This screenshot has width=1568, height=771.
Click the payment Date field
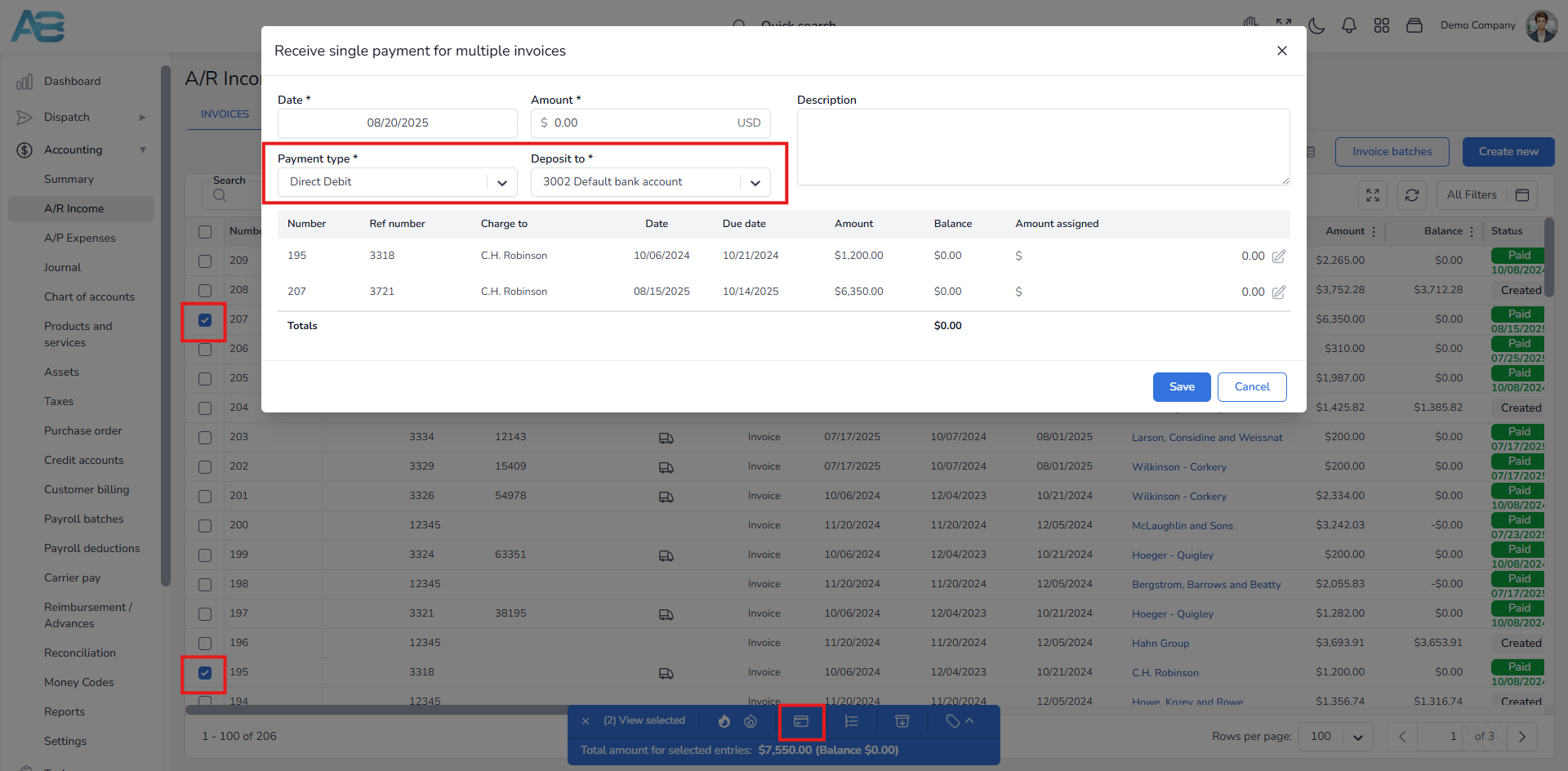[398, 123]
